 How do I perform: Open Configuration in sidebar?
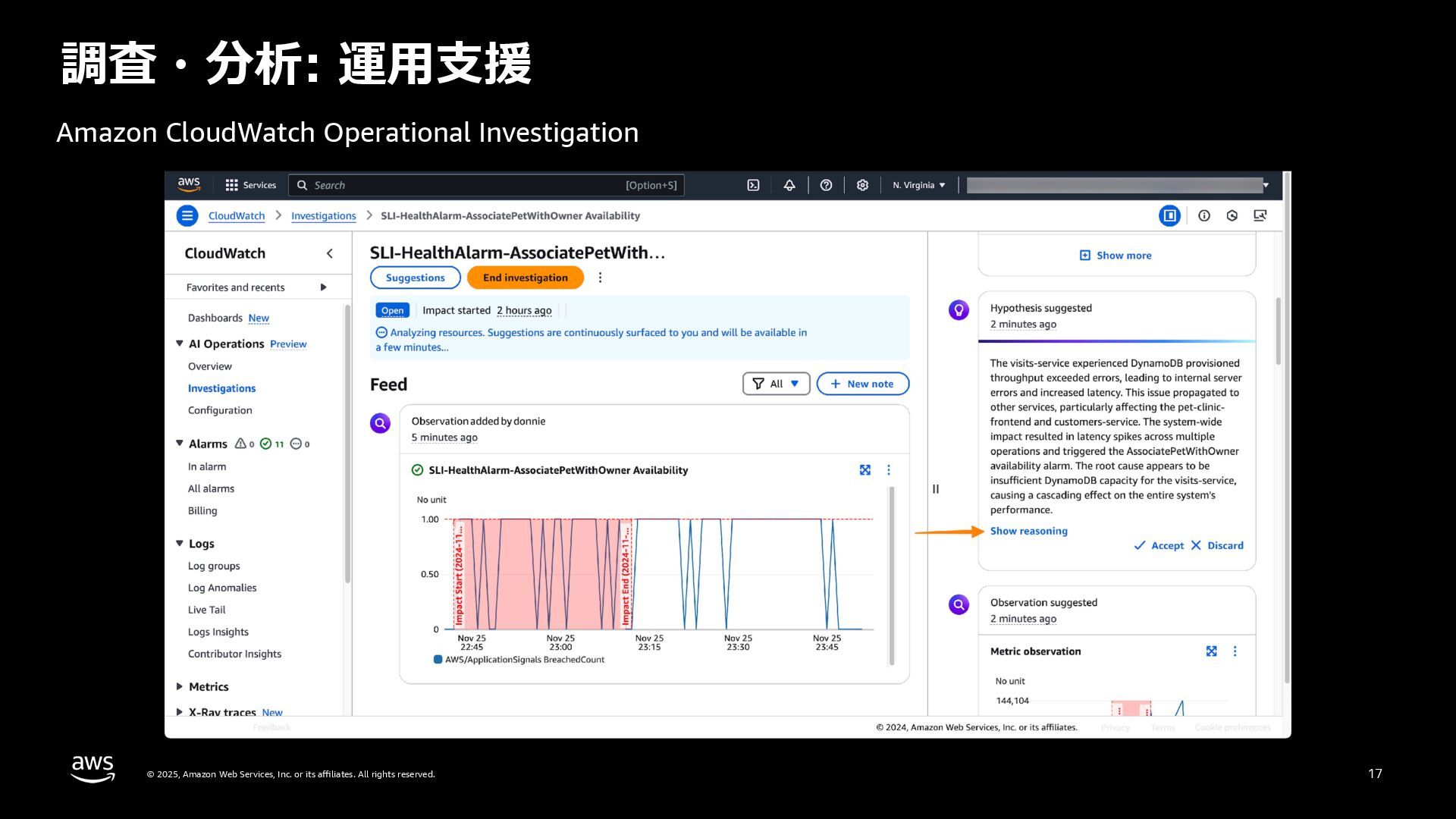[x=220, y=410]
